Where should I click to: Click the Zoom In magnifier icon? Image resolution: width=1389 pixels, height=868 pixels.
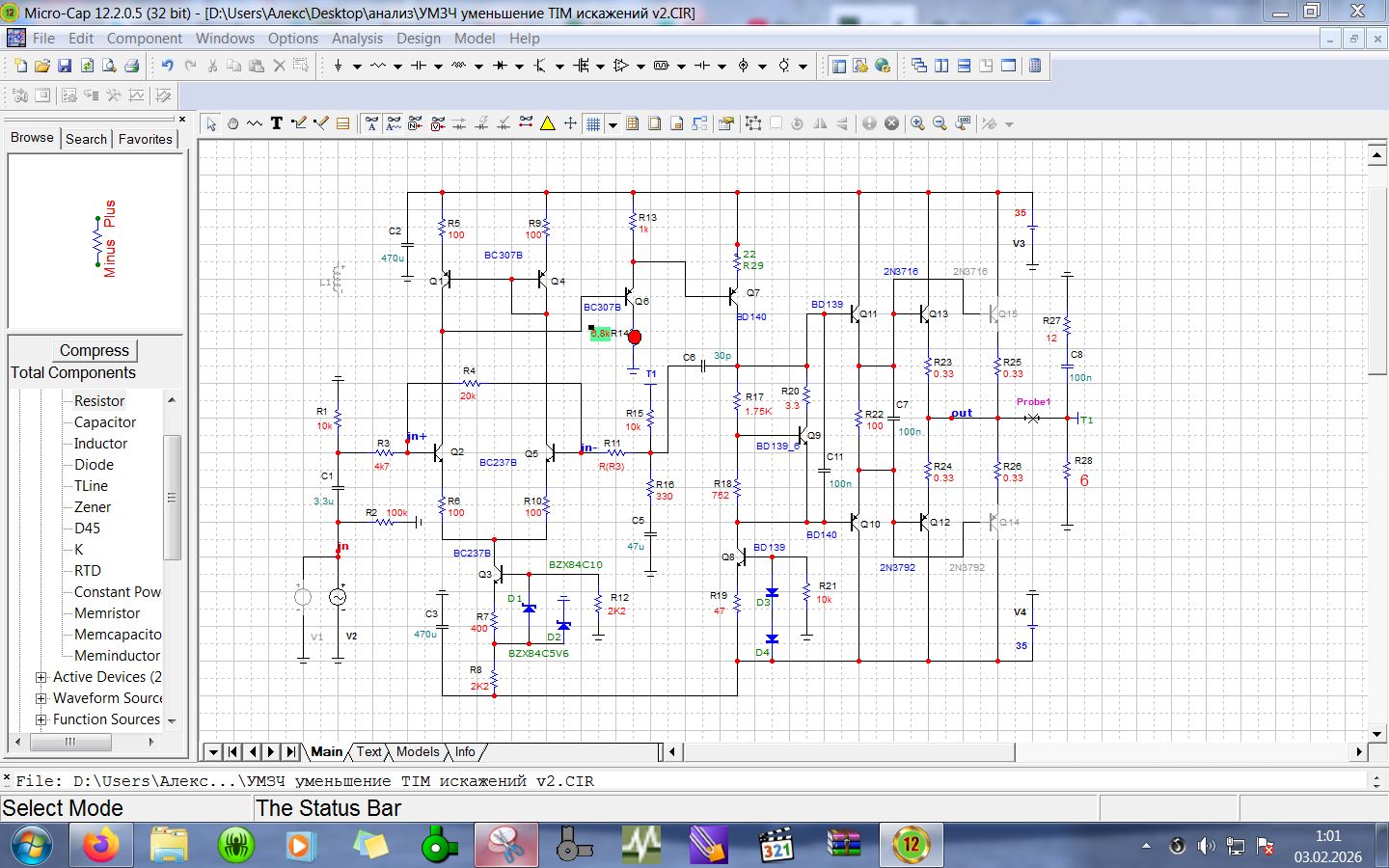click(x=917, y=123)
